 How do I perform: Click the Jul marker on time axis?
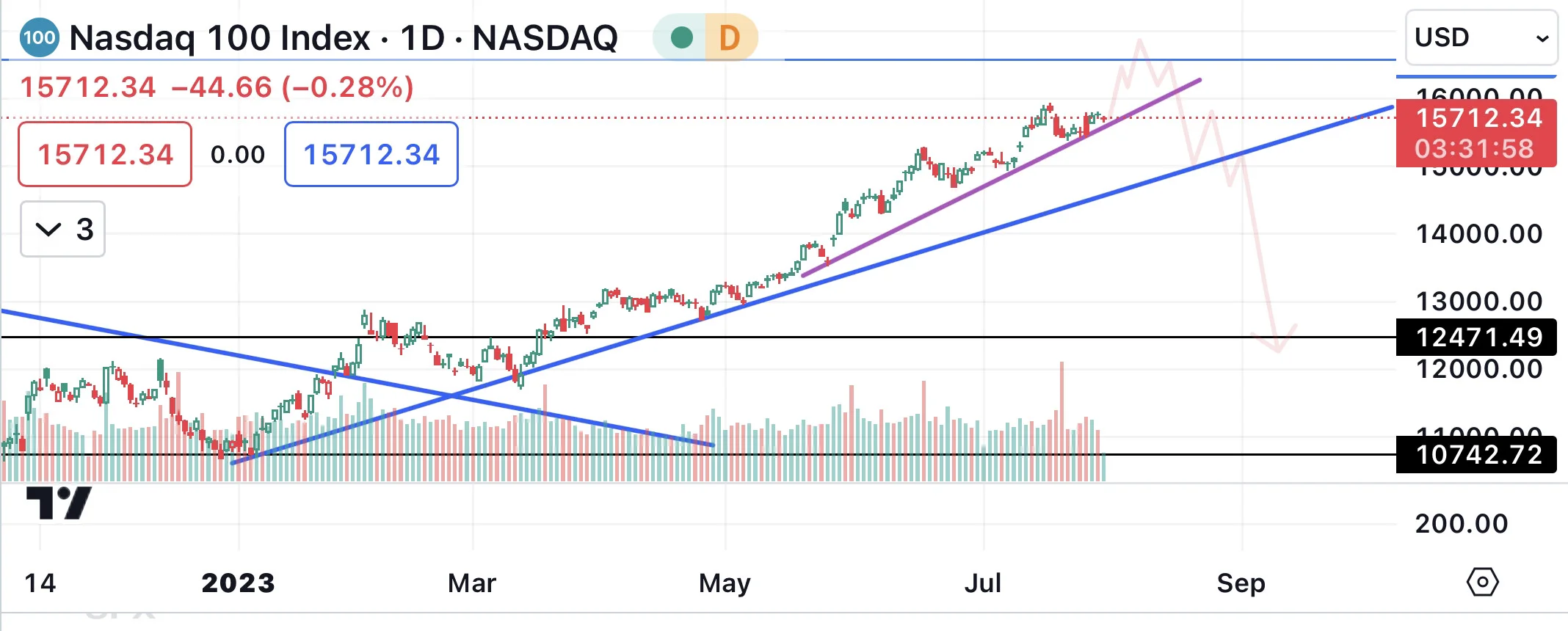(983, 583)
